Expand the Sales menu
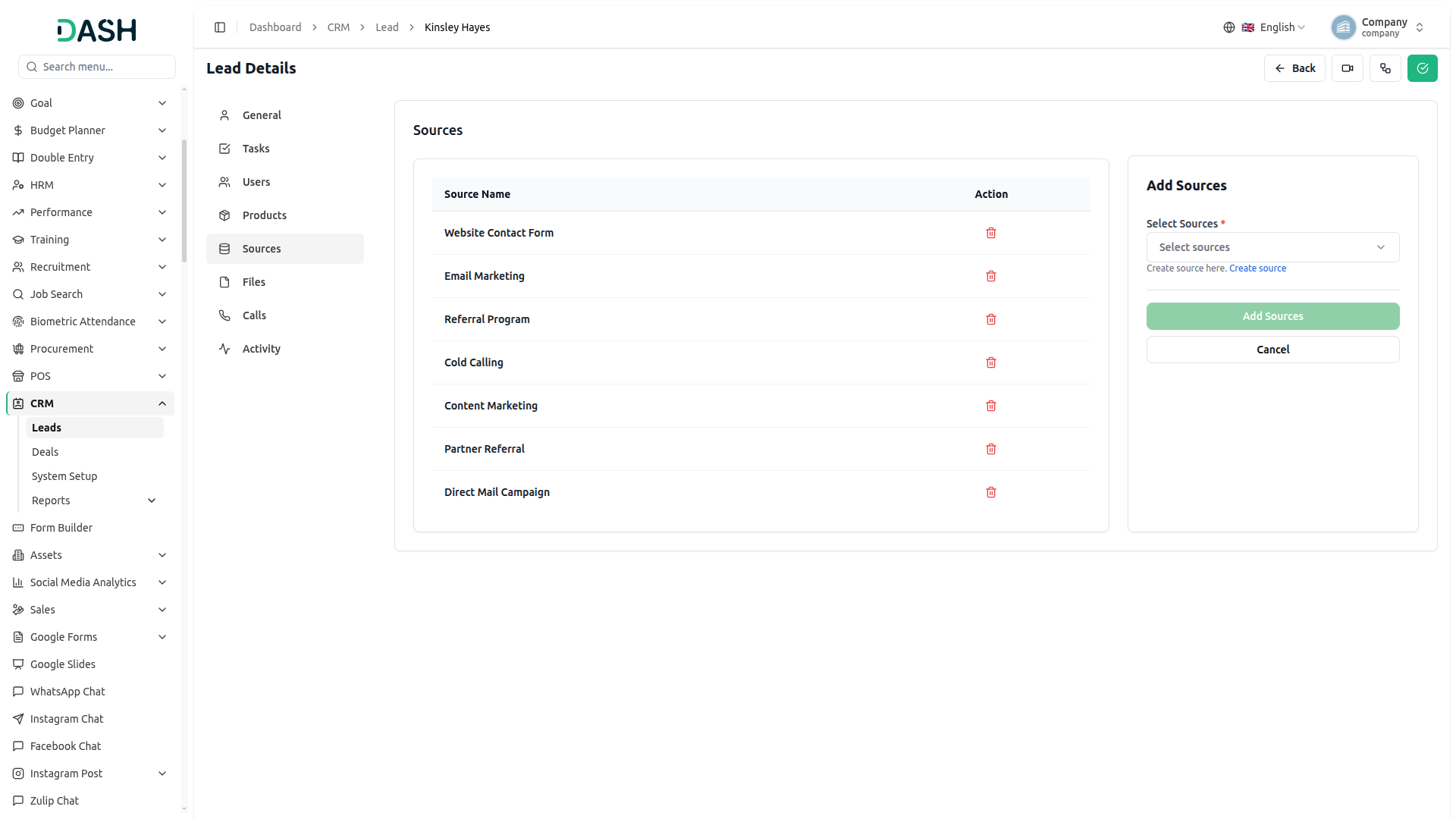 click(x=91, y=610)
